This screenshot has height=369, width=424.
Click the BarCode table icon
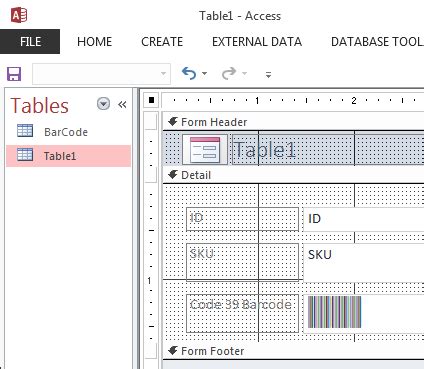(25, 131)
